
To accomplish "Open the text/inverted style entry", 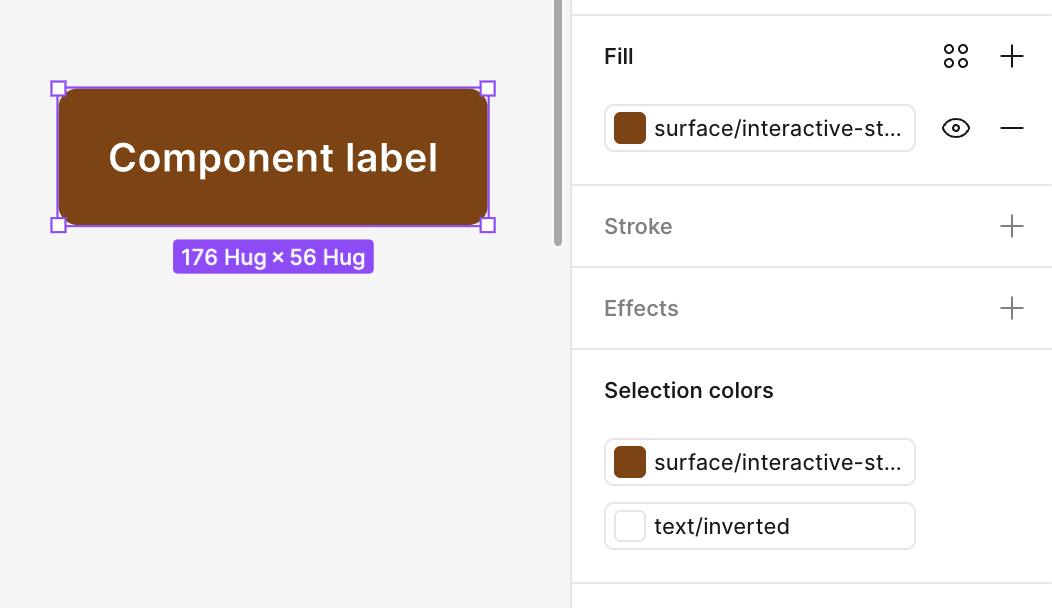I will (x=759, y=525).
